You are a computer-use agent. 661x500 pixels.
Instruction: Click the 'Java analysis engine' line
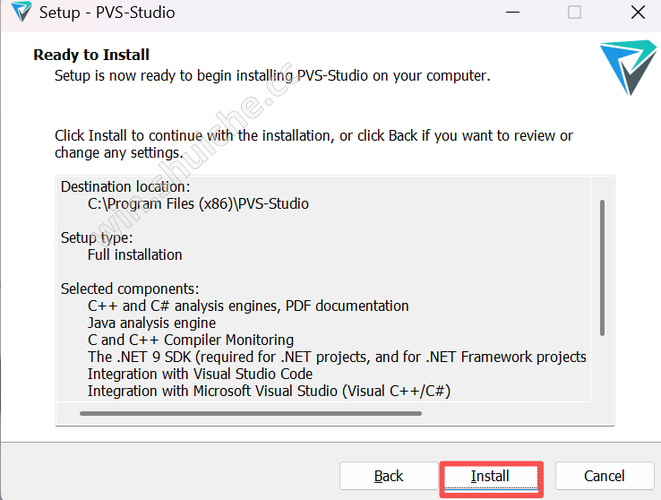click(x=151, y=323)
